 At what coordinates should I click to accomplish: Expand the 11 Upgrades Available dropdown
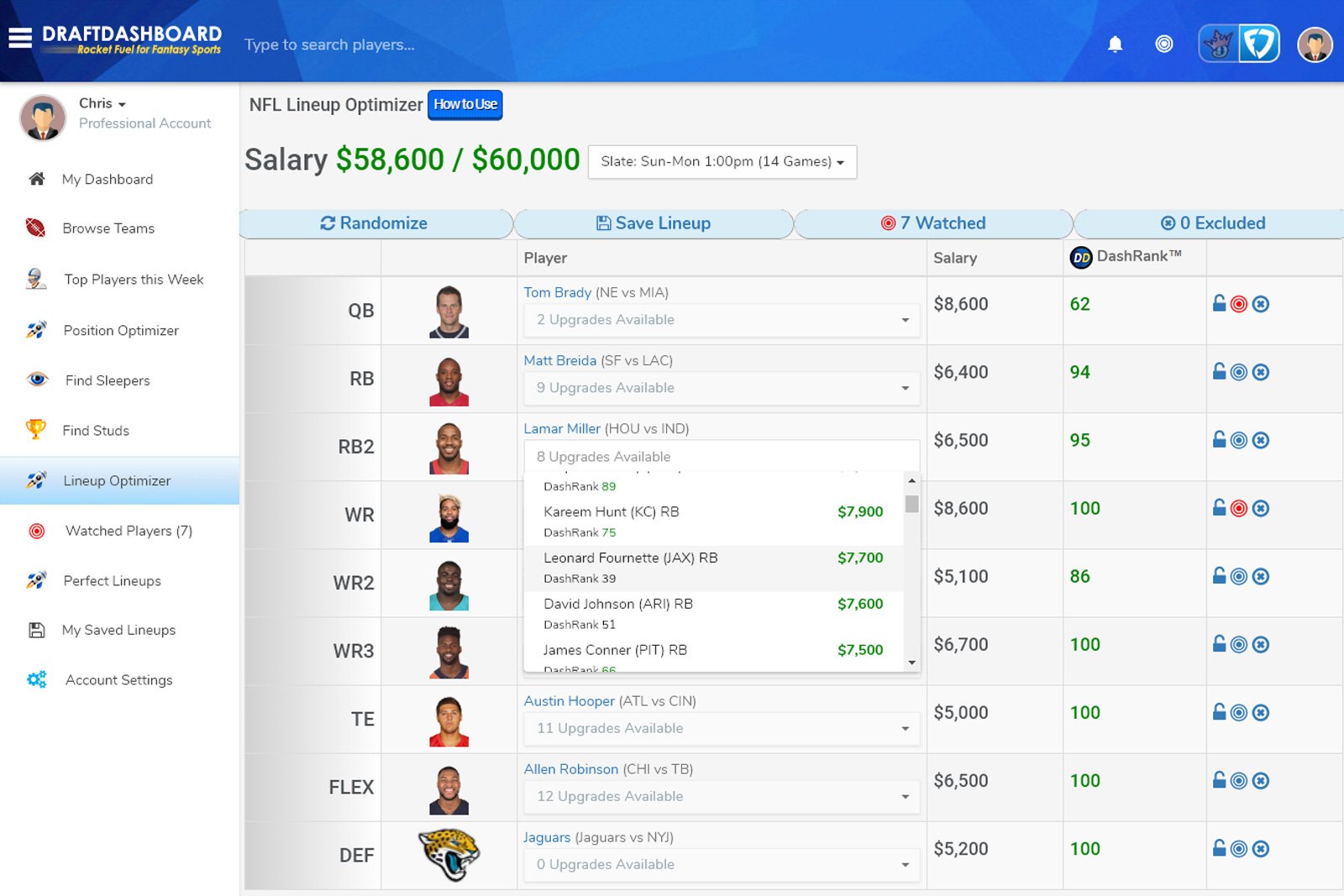tap(722, 728)
